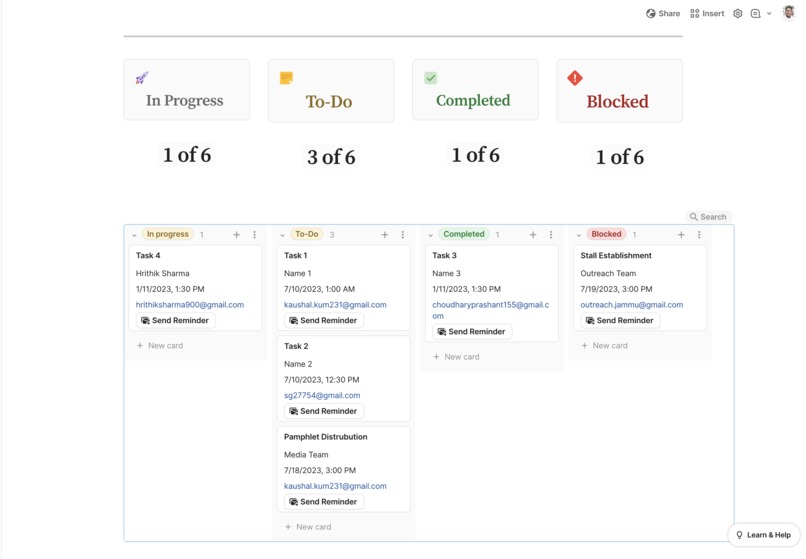Click the Blocked column tag
This screenshot has height=559, width=806.
pyautogui.click(x=607, y=234)
